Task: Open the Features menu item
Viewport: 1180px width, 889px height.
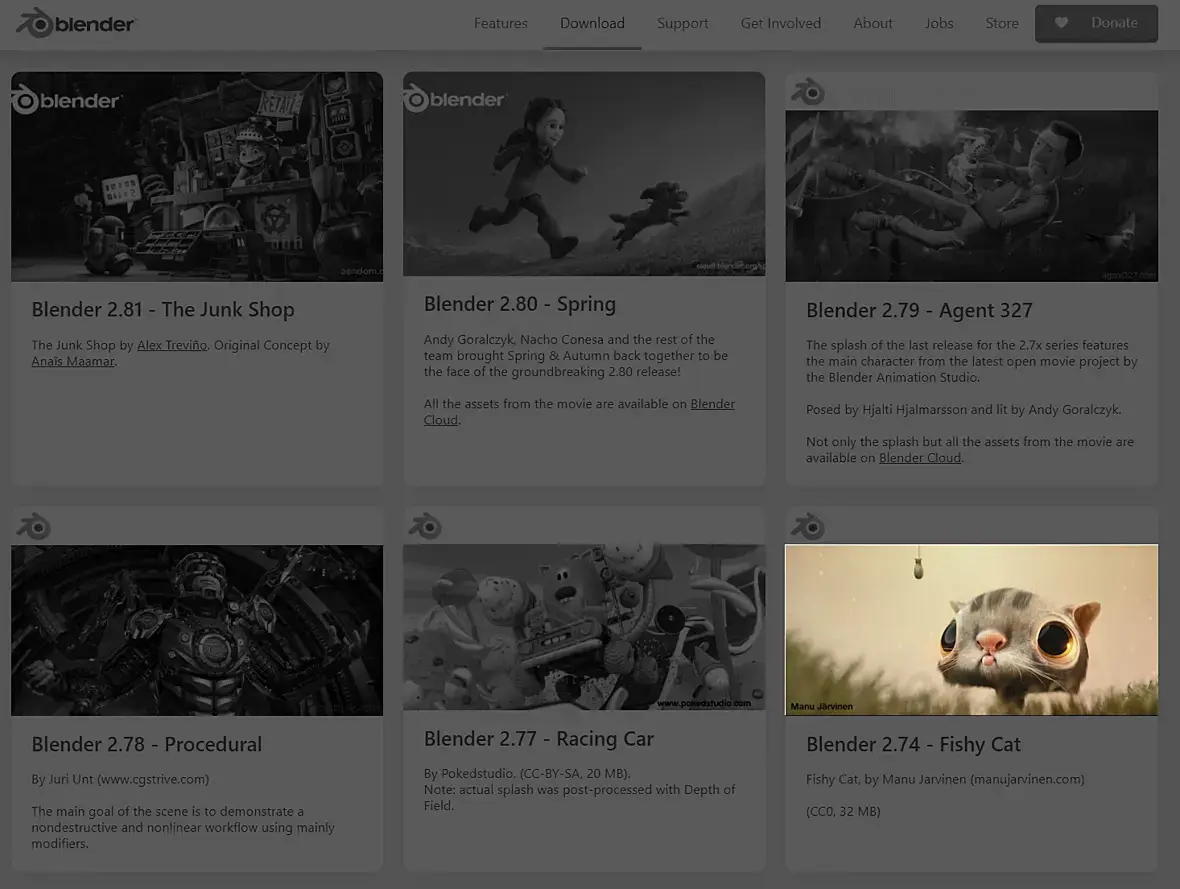Action: (500, 23)
